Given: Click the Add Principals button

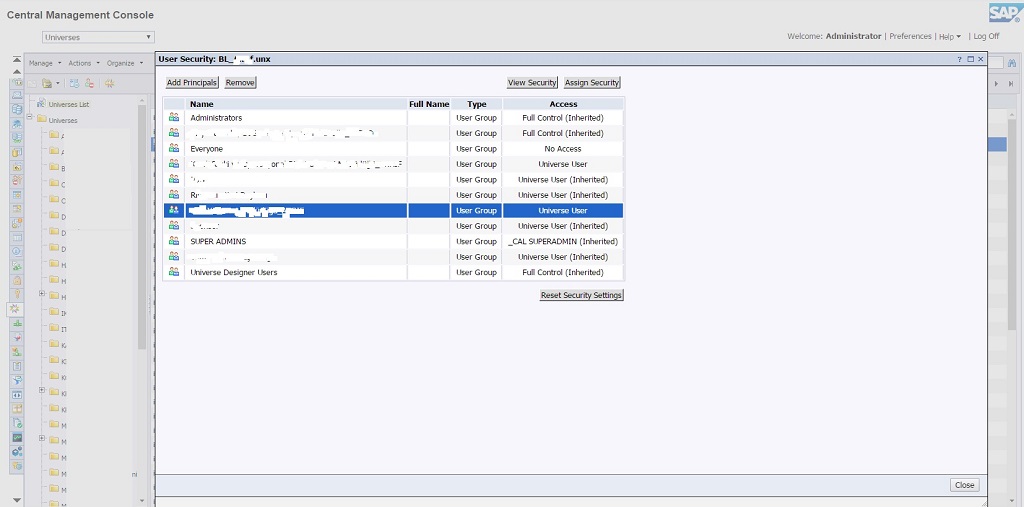Looking at the screenshot, I should tap(192, 83).
